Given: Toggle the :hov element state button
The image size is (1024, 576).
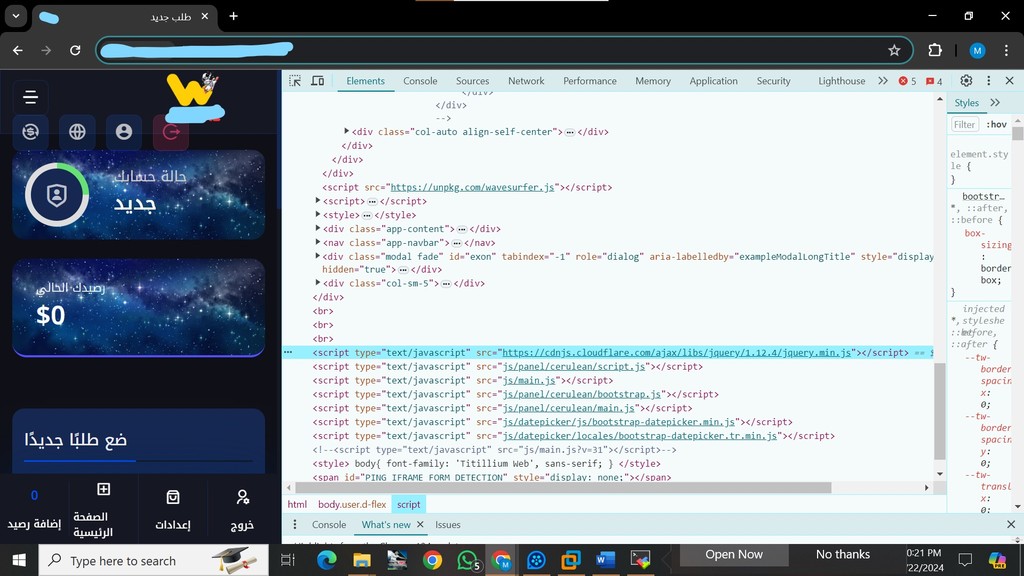Looking at the screenshot, I should (x=997, y=124).
